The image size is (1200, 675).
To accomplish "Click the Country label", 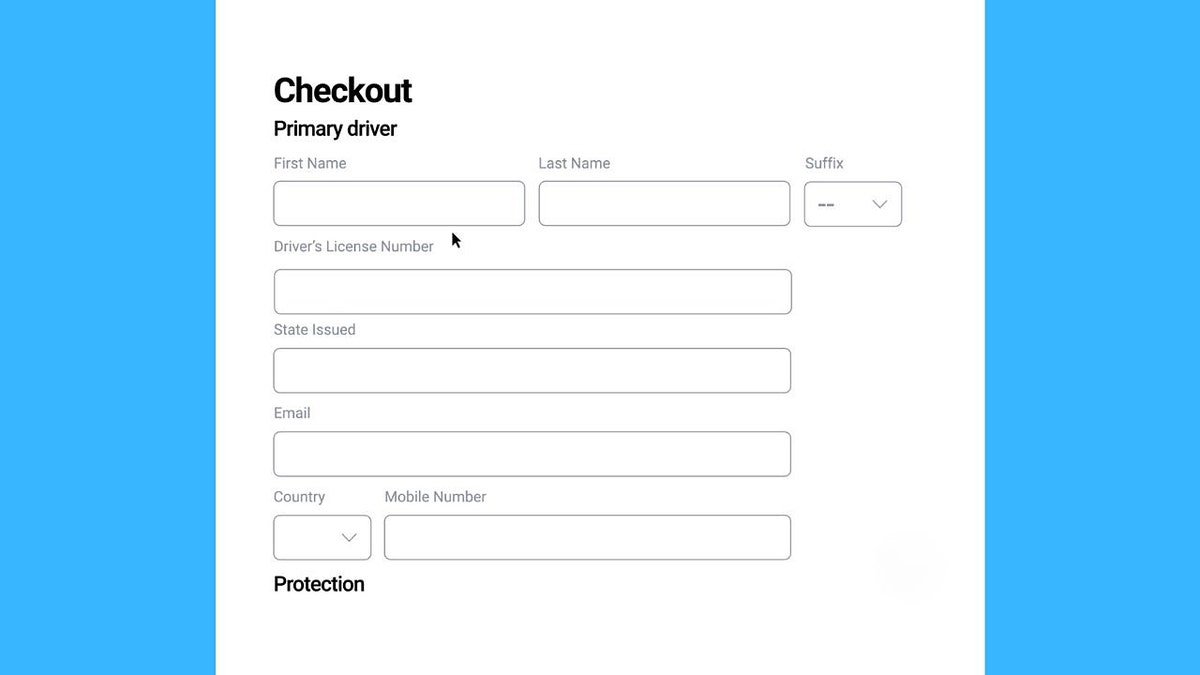I will [299, 496].
